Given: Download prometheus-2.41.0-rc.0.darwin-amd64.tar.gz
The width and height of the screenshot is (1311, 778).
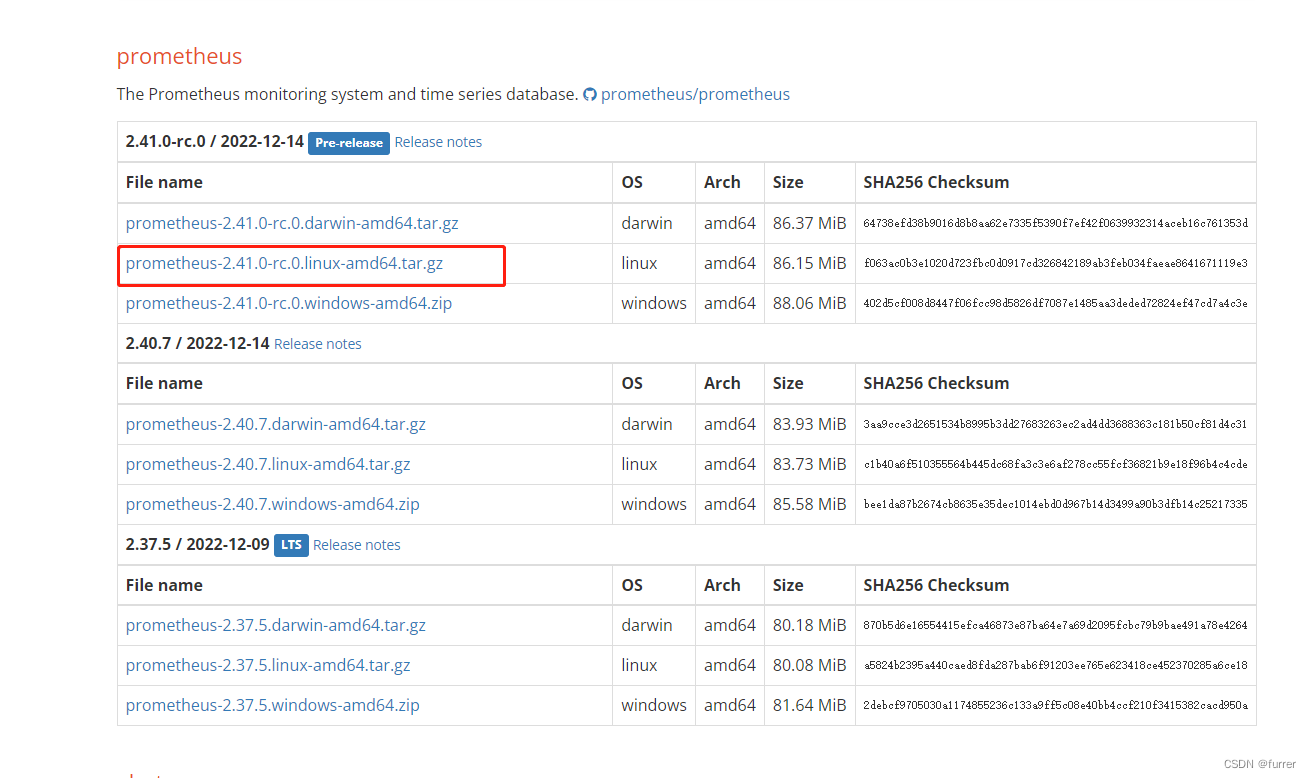Looking at the screenshot, I should (x=292, y=223).
